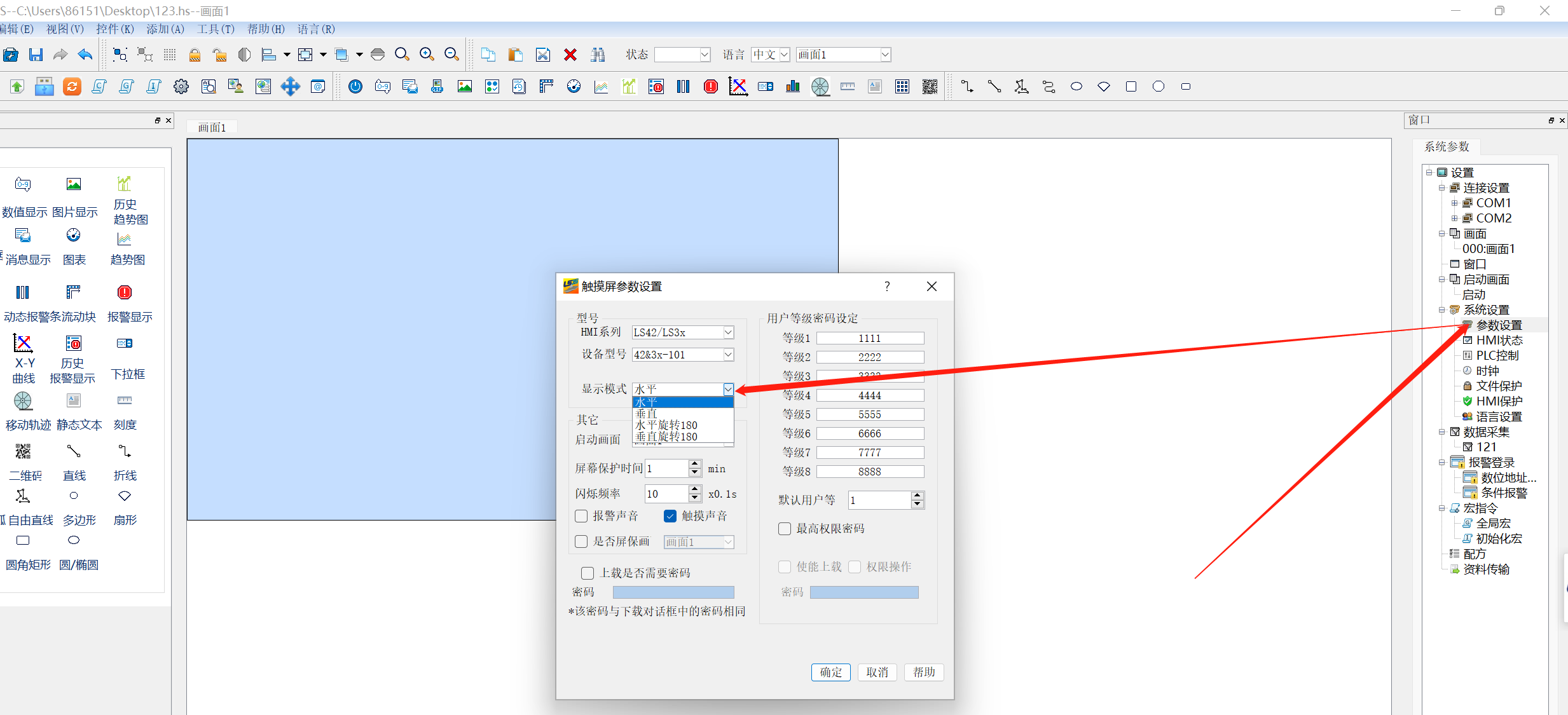
Task: Increase 闪烁频率 with up arrow
Action: pos(695,489)
